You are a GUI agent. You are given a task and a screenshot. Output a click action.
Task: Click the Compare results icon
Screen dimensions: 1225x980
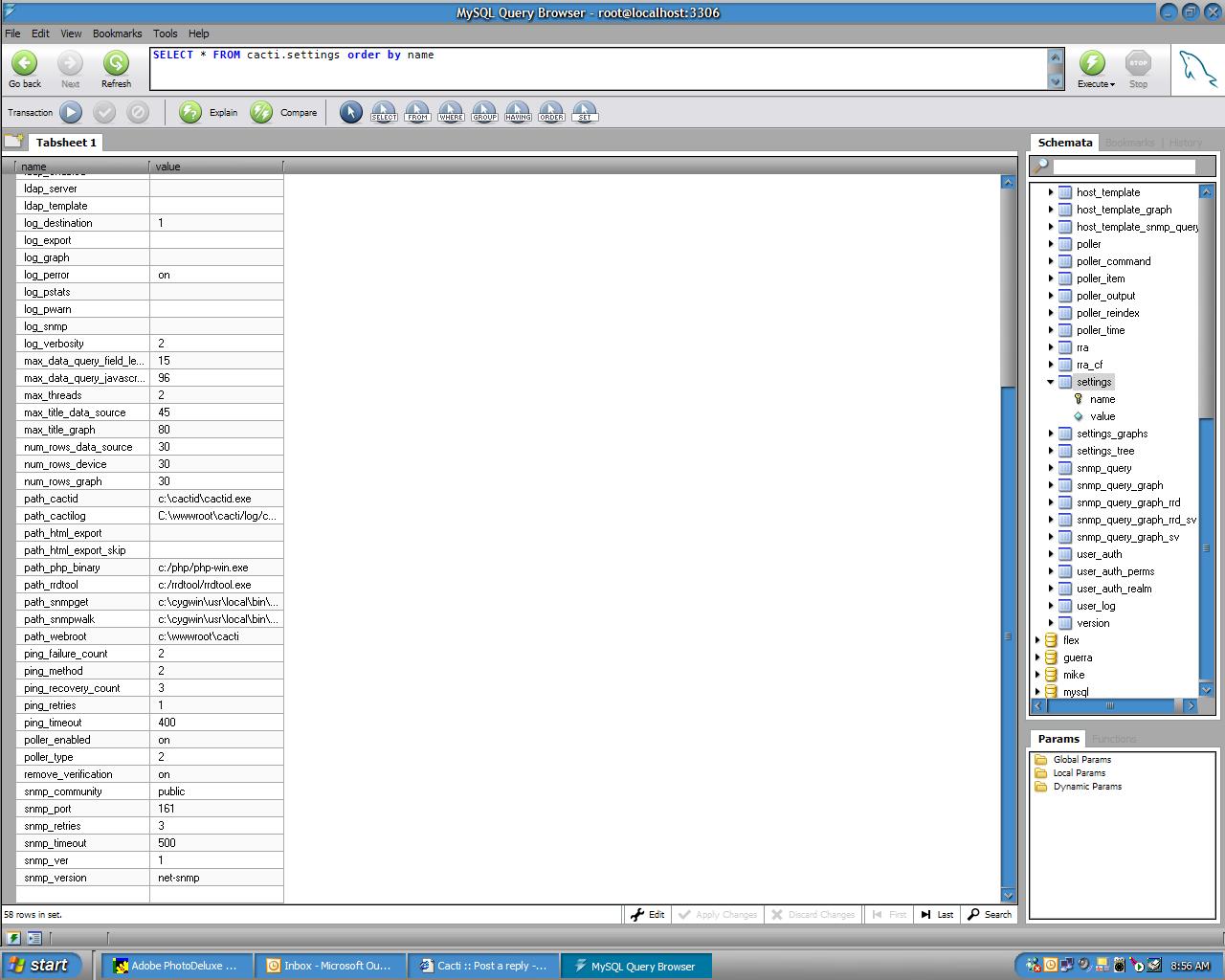pos(261,112)
